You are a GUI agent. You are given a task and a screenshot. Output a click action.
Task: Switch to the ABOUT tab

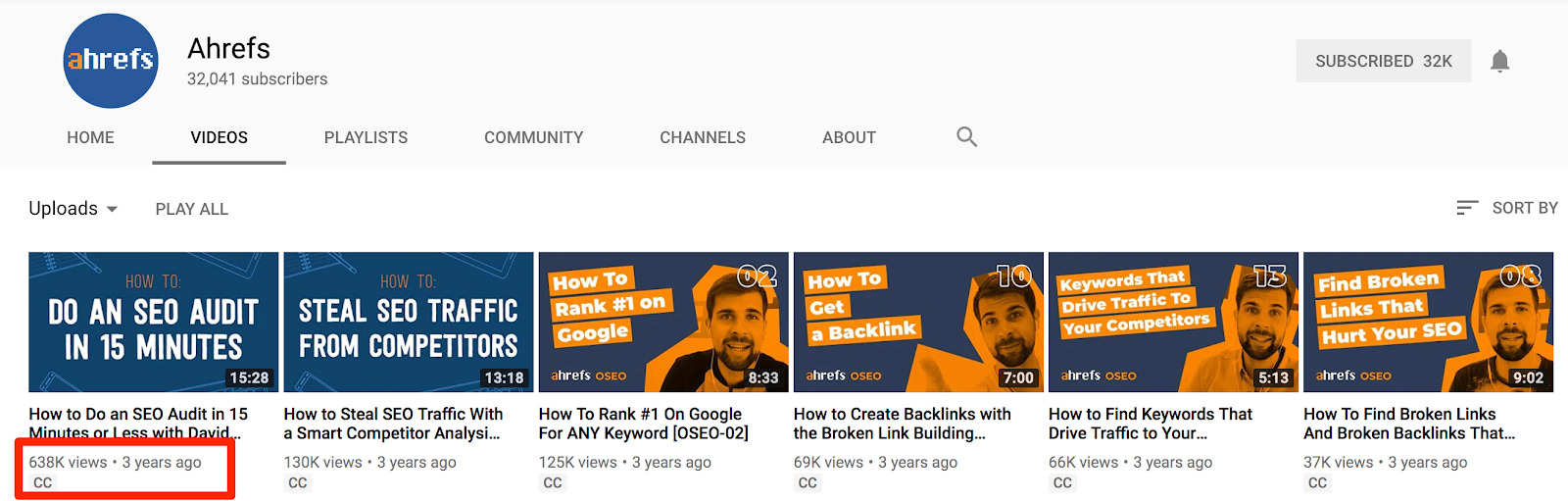click(x=849, y=137)
